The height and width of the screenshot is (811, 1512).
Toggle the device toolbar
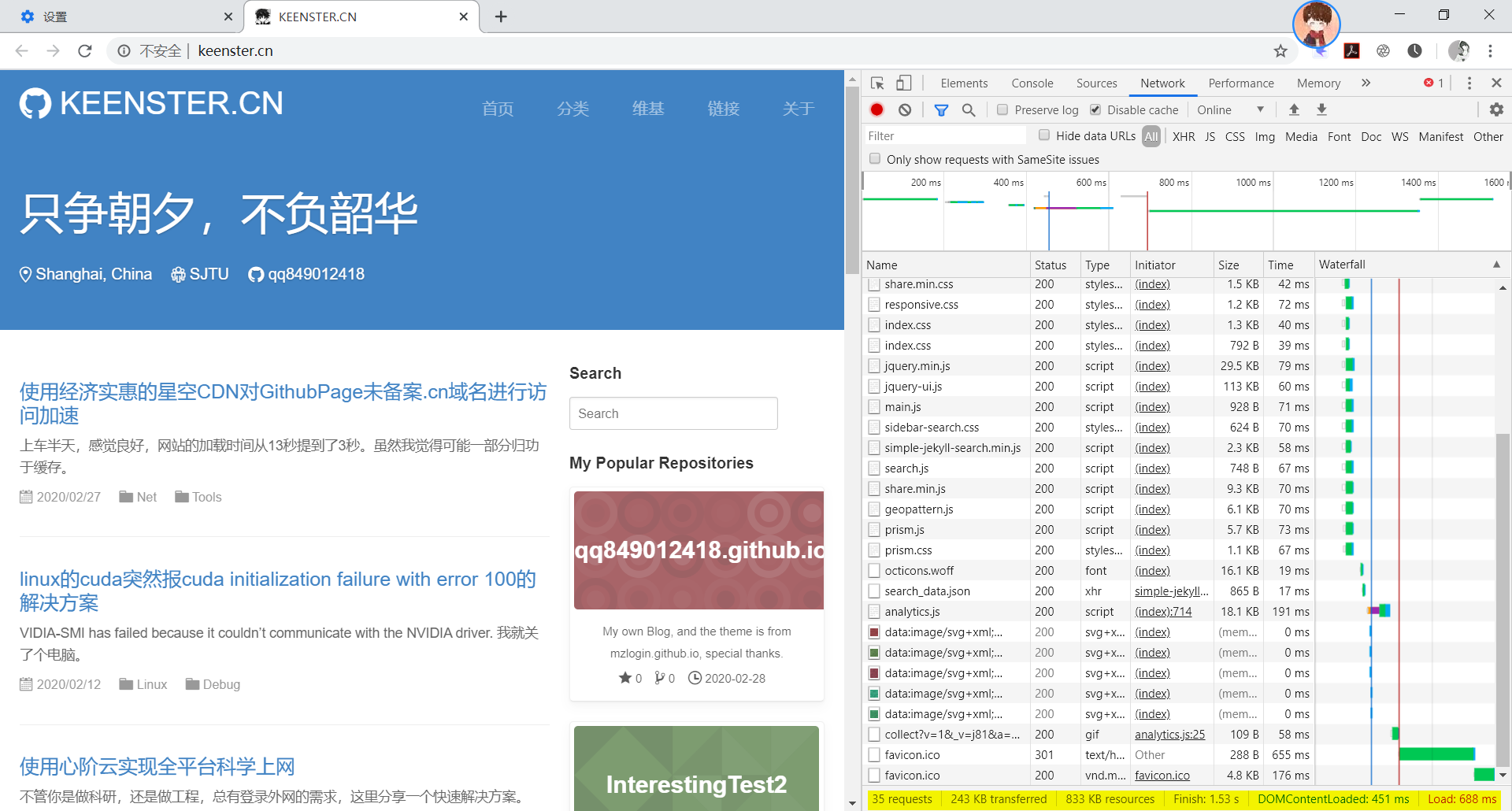[903, 83]
